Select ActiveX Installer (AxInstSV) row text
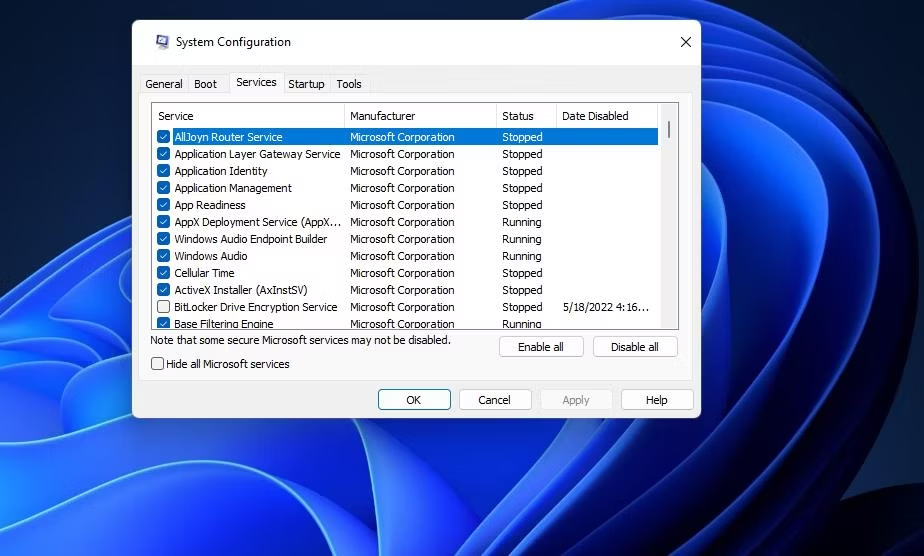Image resolution: width=924 pixels, height=556 pixels. [240, 290]
